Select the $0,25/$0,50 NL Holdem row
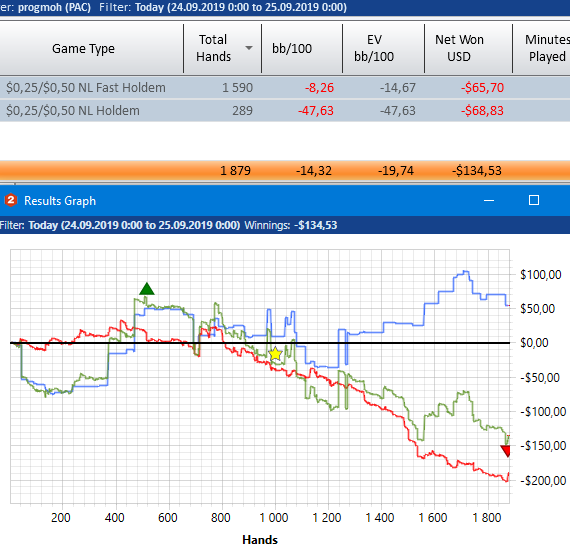The height and width of the screenshot is (547, 570). pos(285,110)
